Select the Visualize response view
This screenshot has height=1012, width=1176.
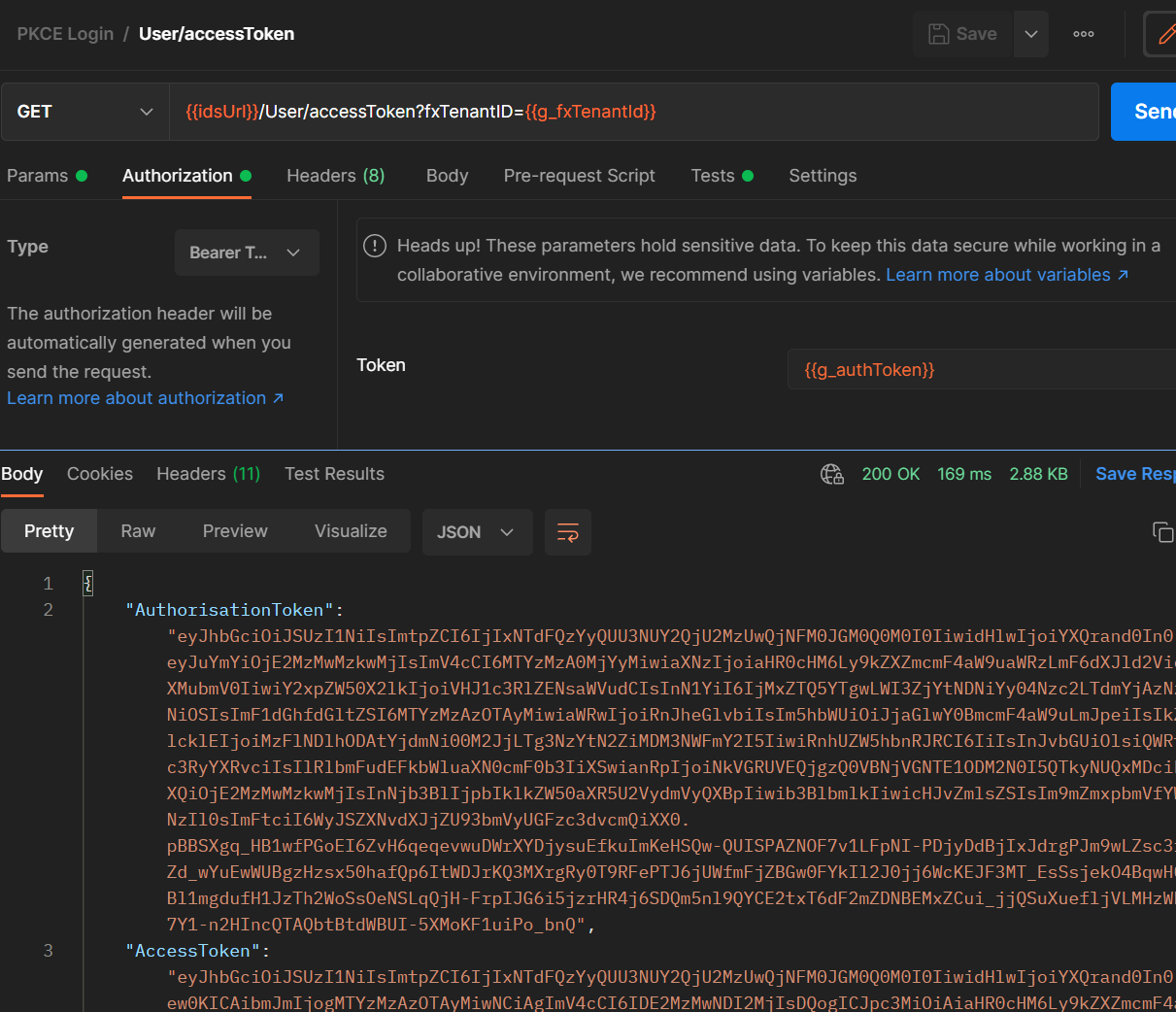pos(351,531)
